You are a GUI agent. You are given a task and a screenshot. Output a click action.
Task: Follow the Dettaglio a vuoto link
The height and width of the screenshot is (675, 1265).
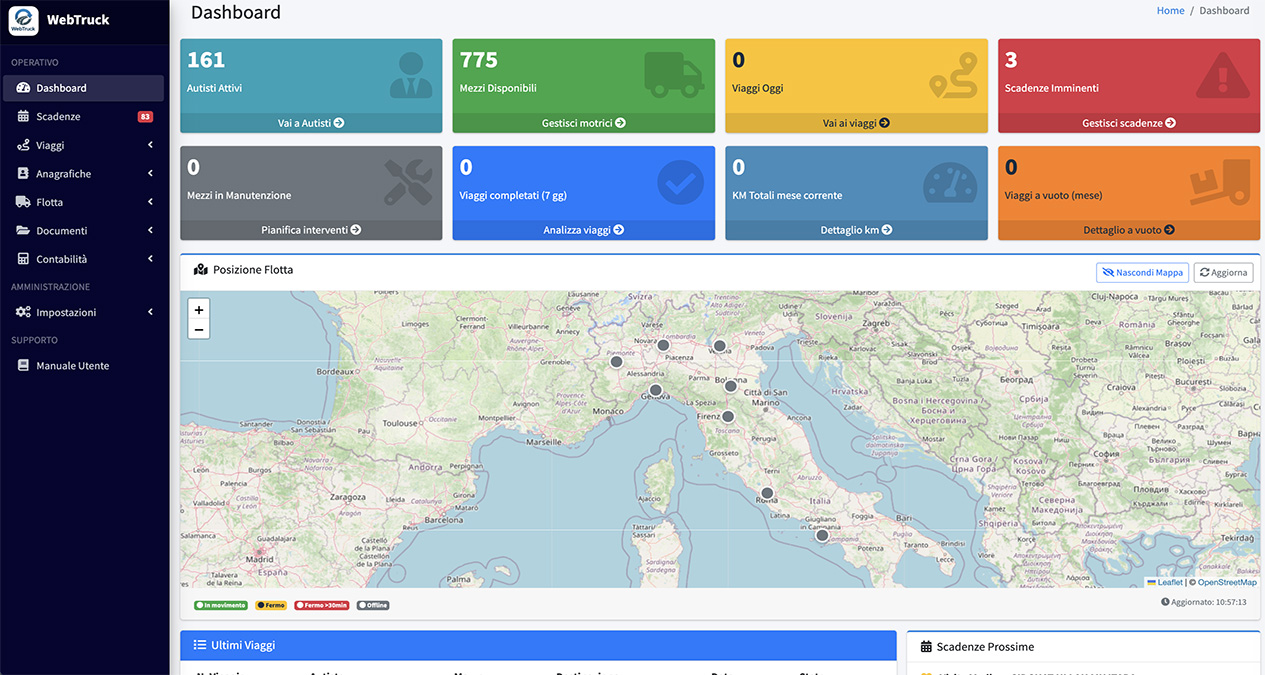[x=1129, y=230]
